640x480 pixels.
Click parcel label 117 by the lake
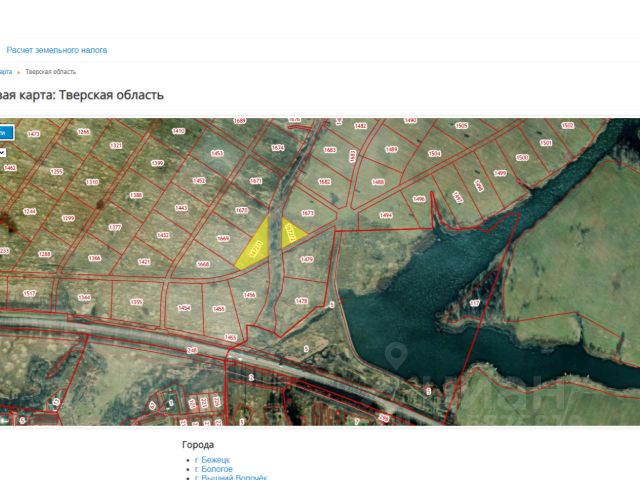point(474,303)
